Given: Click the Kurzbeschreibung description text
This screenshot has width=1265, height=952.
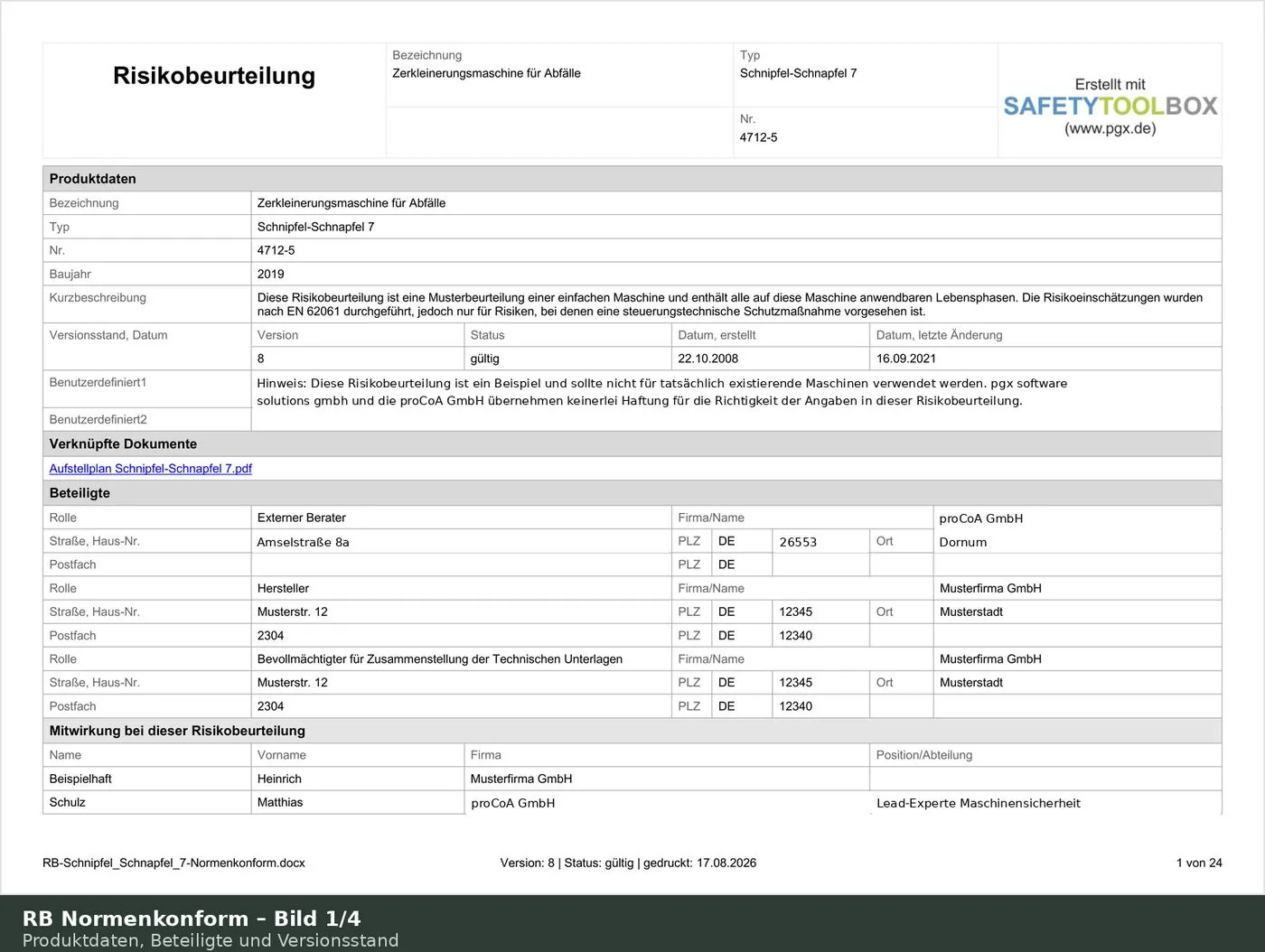Looking at the screenshot, I should [x=730, y=304].
